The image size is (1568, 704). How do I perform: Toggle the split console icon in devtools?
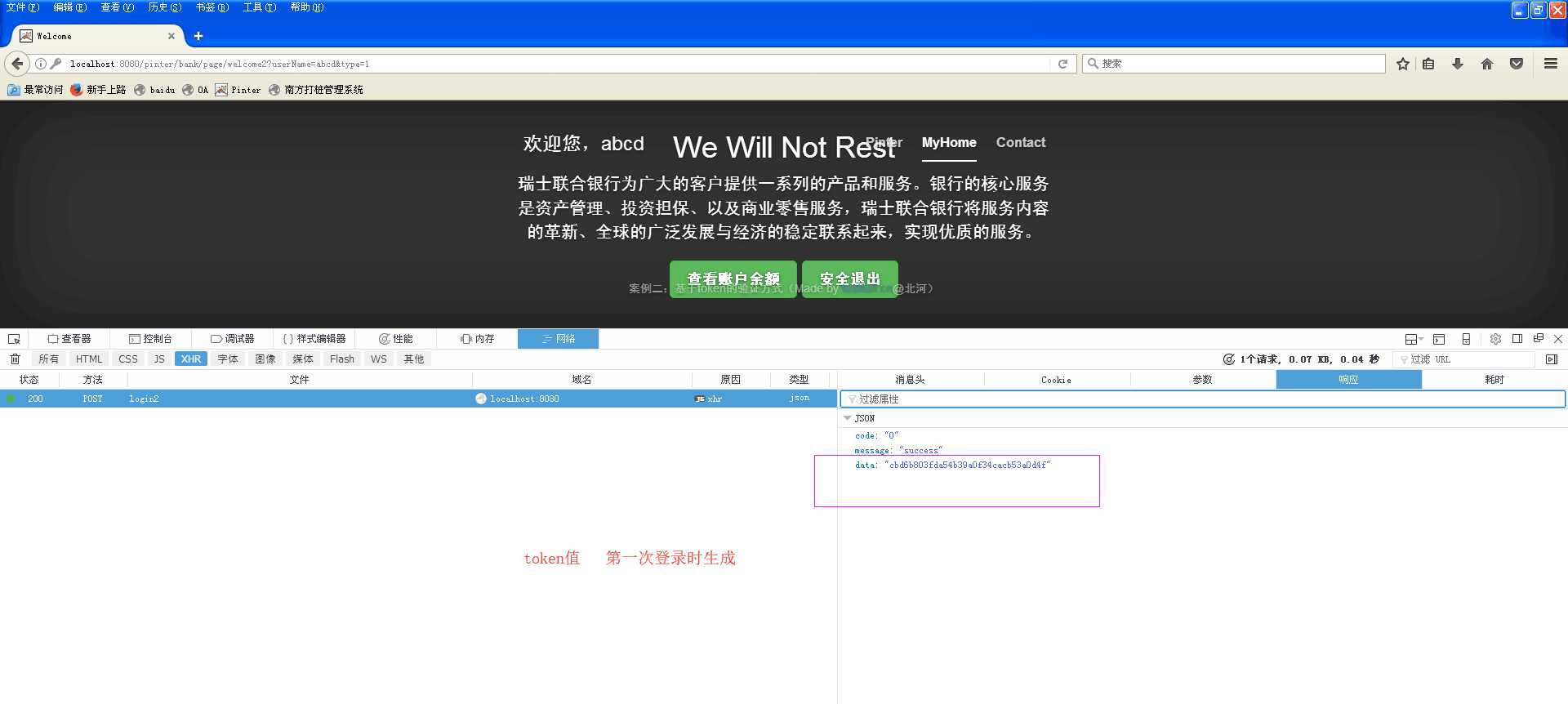point(1439,339)
